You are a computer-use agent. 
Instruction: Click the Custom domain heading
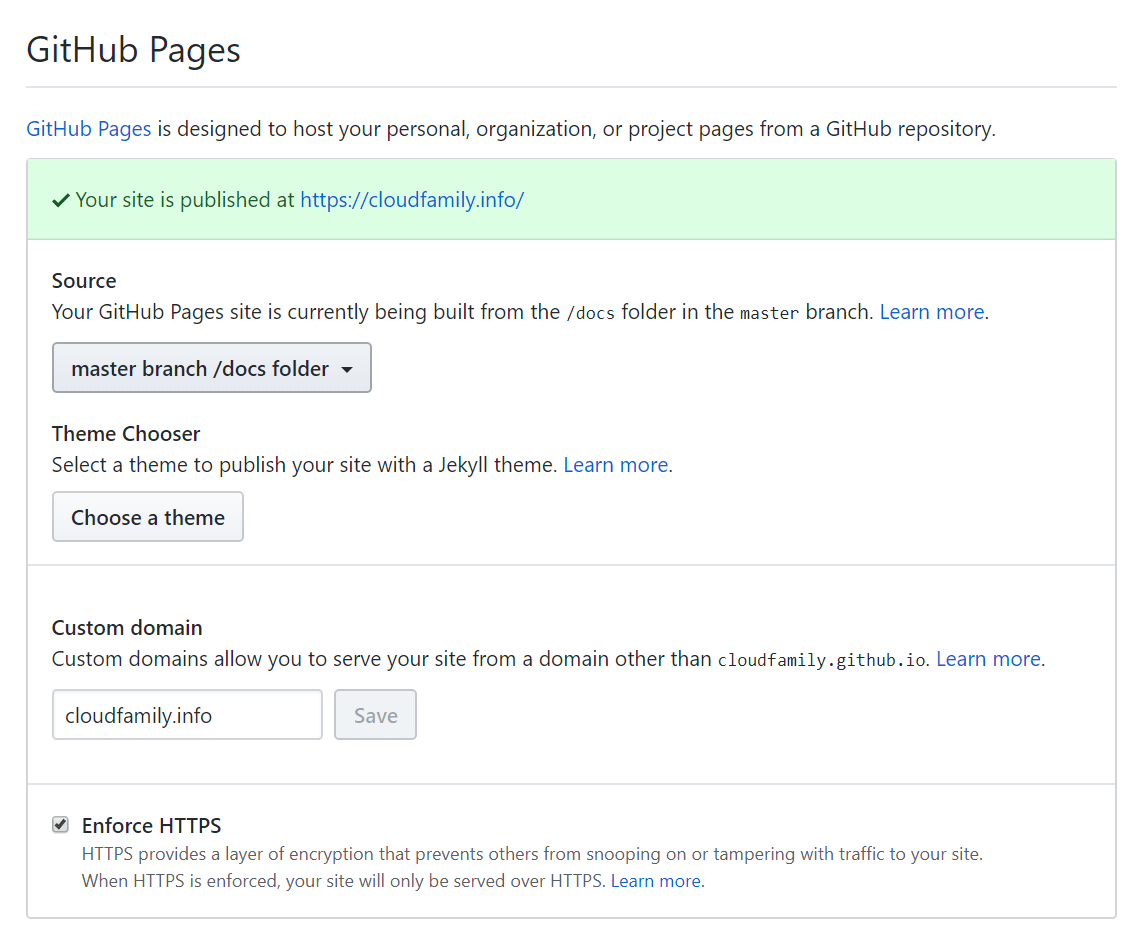(x=127, y=628)
